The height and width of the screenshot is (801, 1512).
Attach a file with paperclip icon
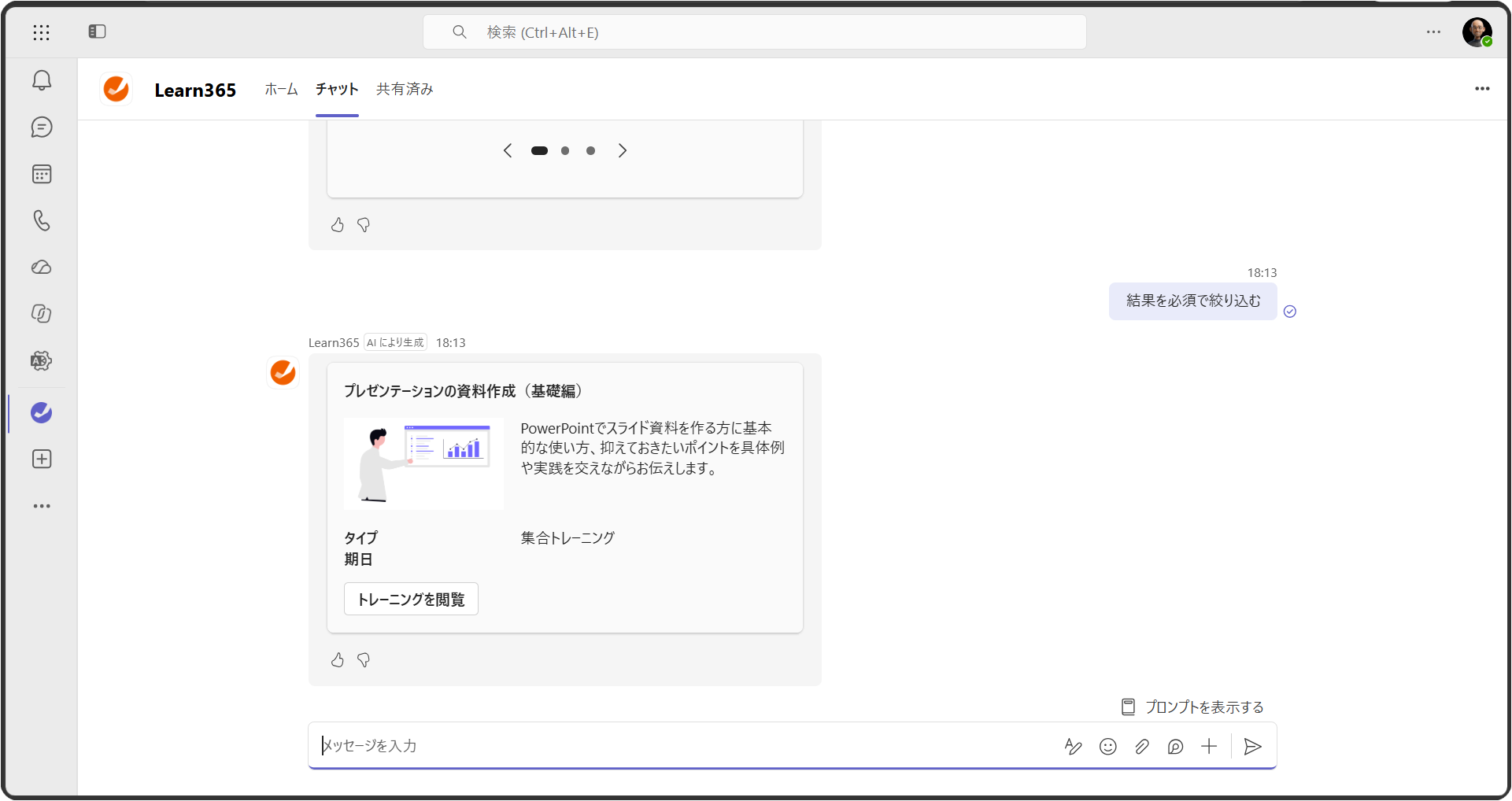[x=1141, y=747]
